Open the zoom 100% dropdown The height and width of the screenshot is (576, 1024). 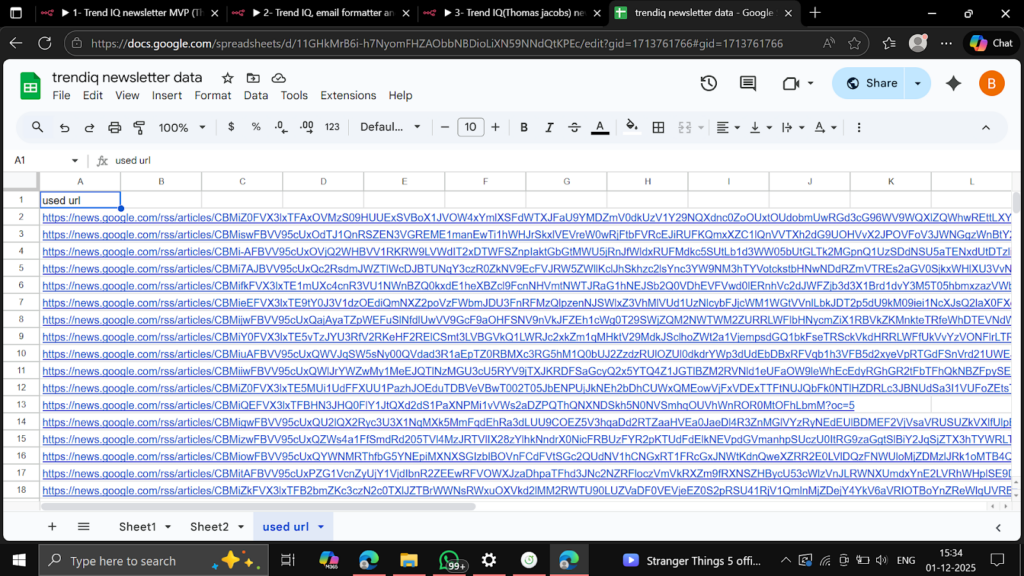click(x=181, y=127)
